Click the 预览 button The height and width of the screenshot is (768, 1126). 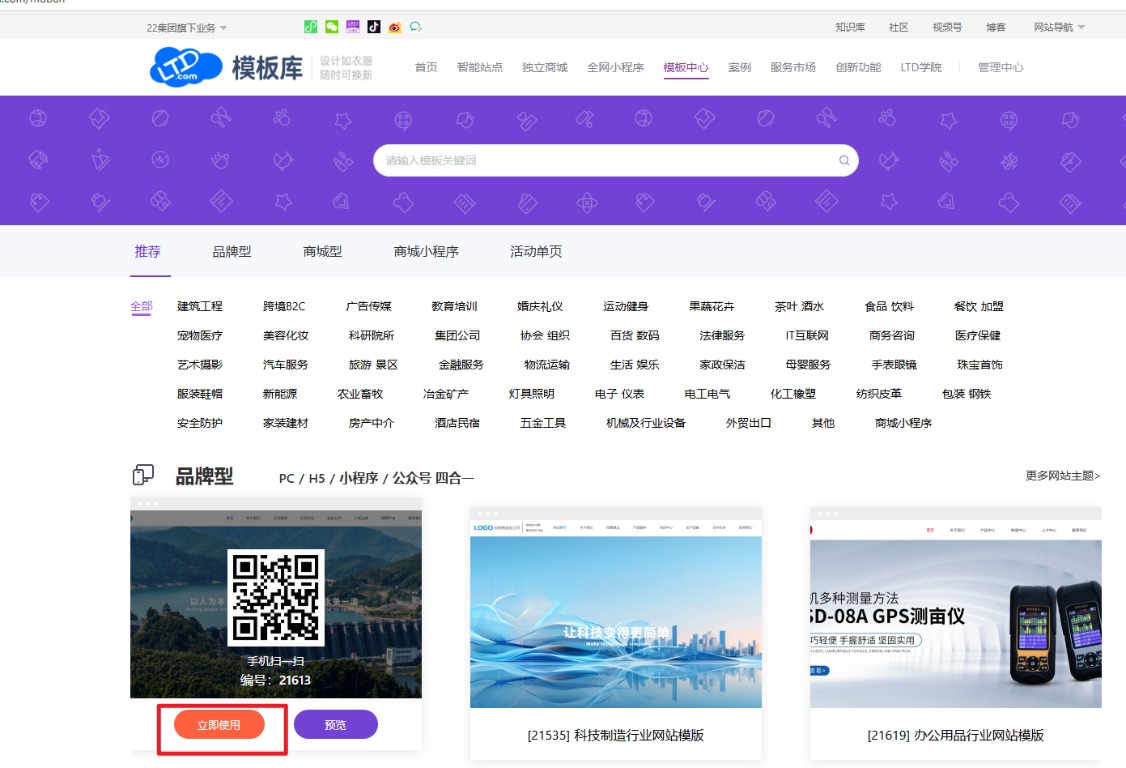(335, 725)
